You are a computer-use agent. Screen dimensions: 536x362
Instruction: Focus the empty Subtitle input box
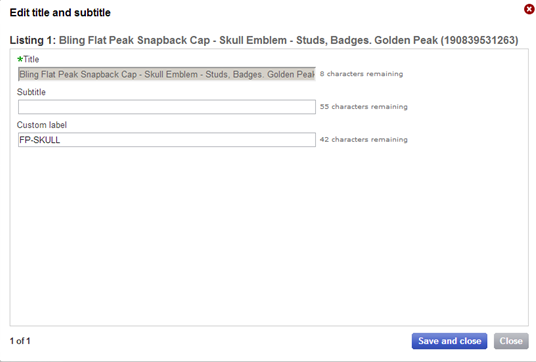coord(167,107)
